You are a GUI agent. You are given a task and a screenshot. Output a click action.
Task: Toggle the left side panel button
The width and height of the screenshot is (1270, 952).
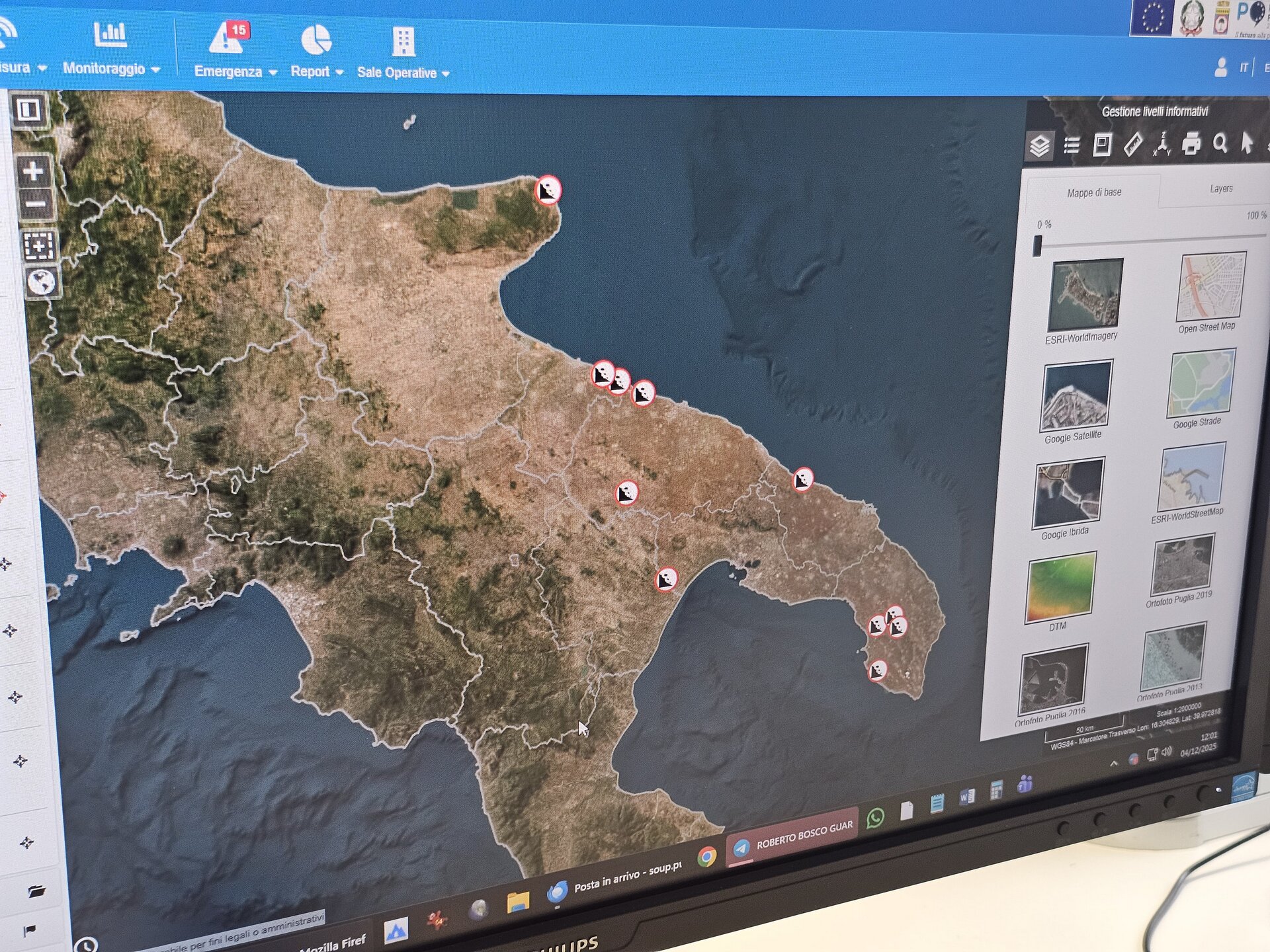pyautogui.click(x=28, y=110)
